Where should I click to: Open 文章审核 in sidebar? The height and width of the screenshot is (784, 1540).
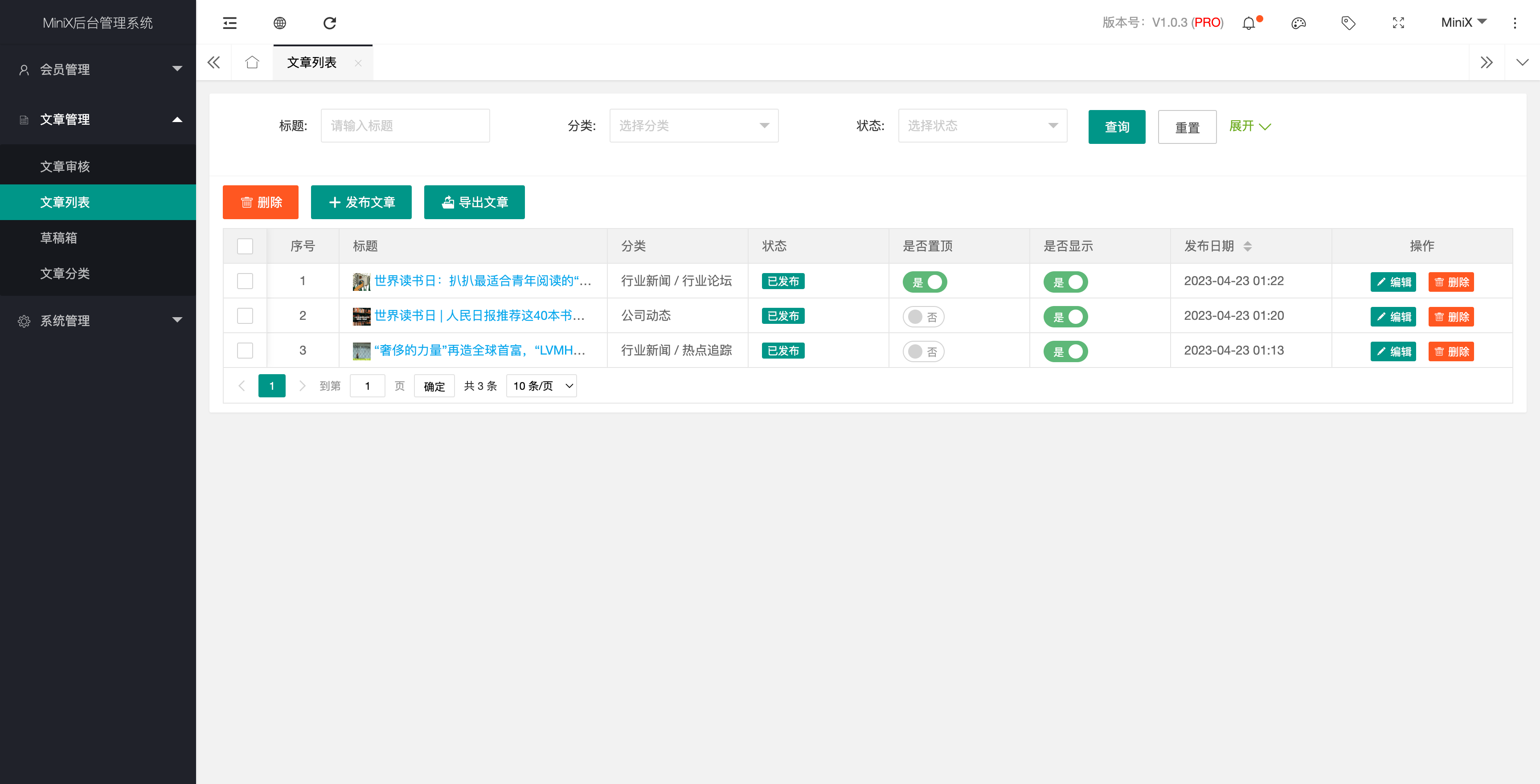coord(65,167)
